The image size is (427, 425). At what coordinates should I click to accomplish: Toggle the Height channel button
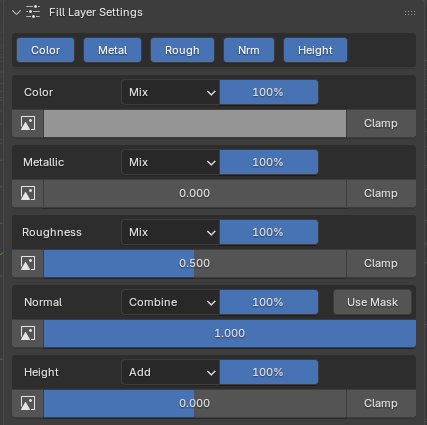point(315,50)
